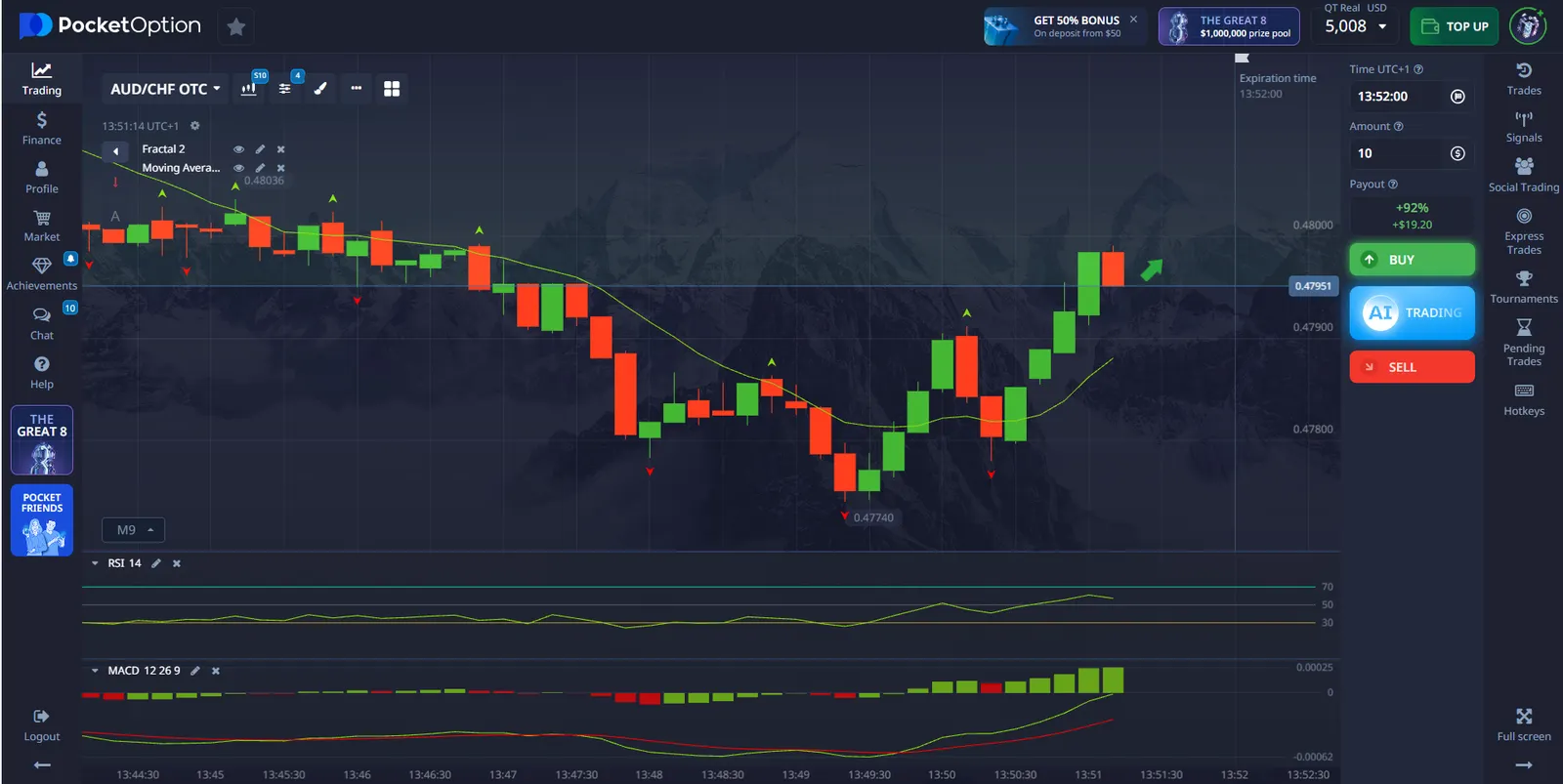This screenshot has height=784, width=1563.
Task: Hide the Moving Average indicator via eye icon
Action: 238,168
